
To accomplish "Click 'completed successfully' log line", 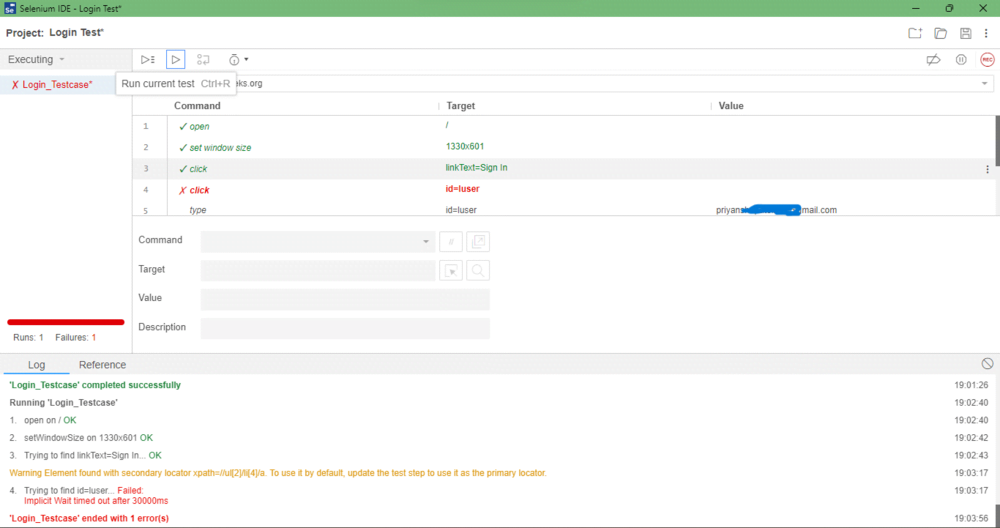I will pyautogui.click(x=95, y=385).
